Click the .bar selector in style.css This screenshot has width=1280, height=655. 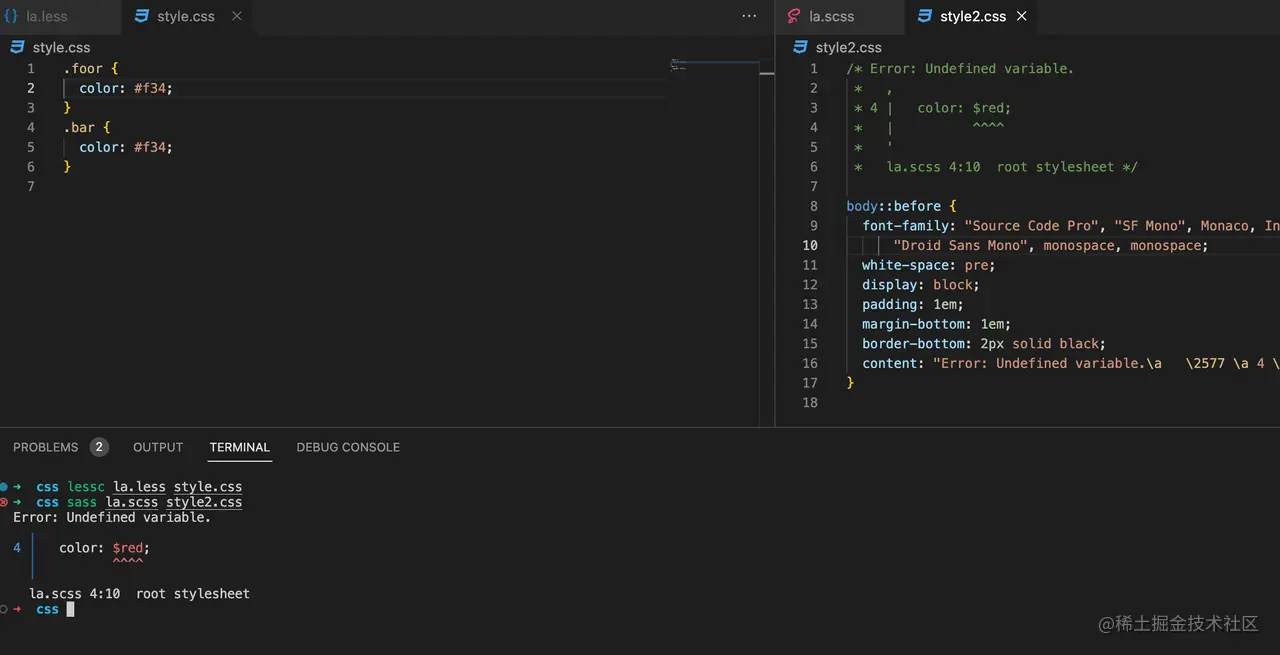pyautogui.click(x=79, y=127)
